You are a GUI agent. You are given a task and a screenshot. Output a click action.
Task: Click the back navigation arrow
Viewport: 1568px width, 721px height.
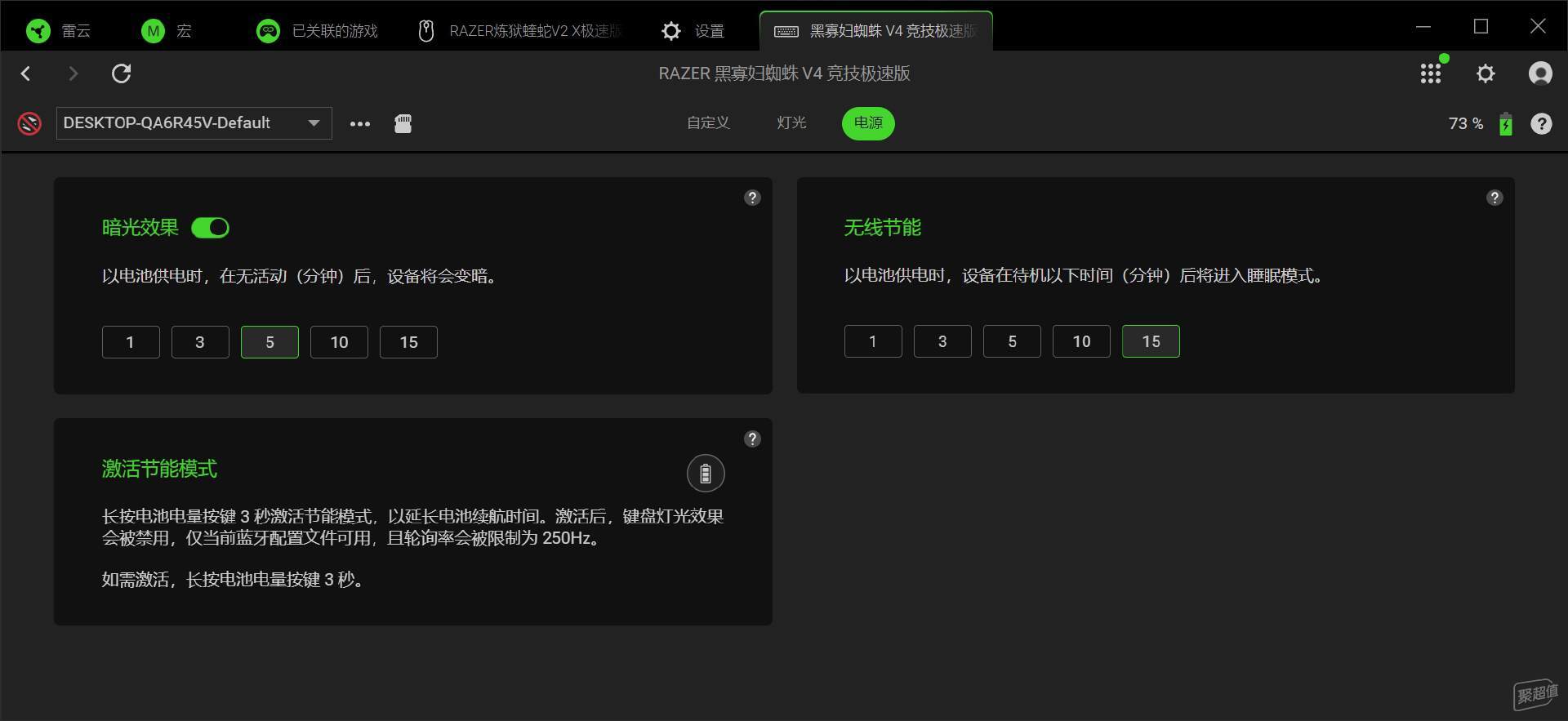26,73
